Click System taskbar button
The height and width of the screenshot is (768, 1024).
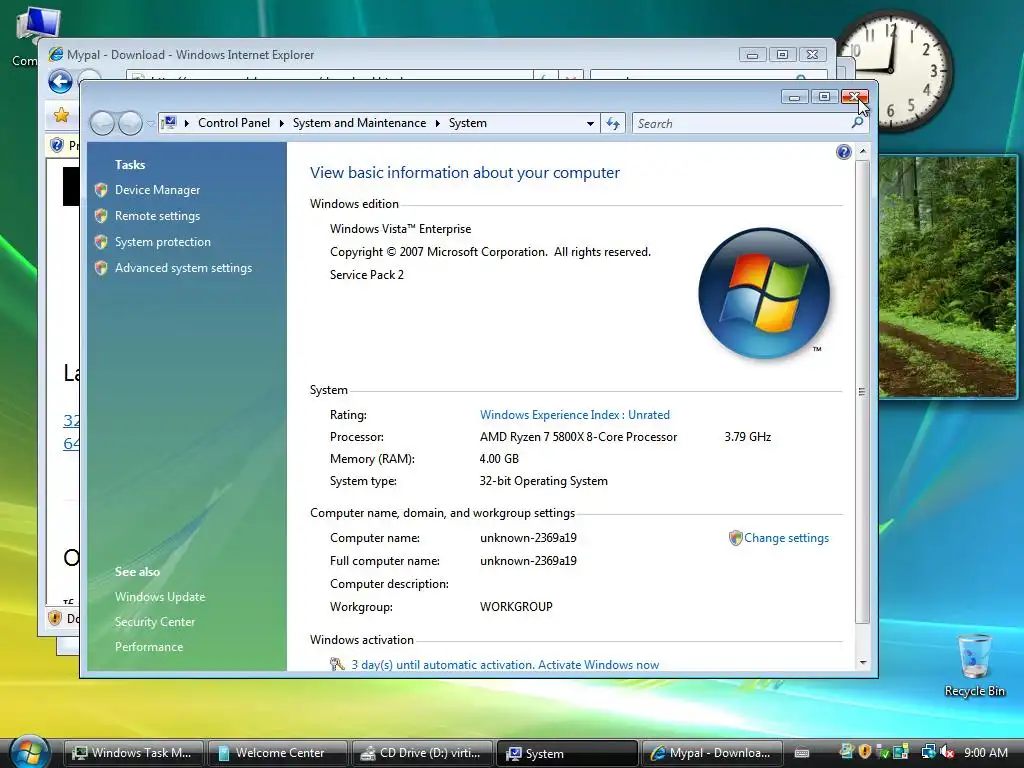[x=567, y=753]
